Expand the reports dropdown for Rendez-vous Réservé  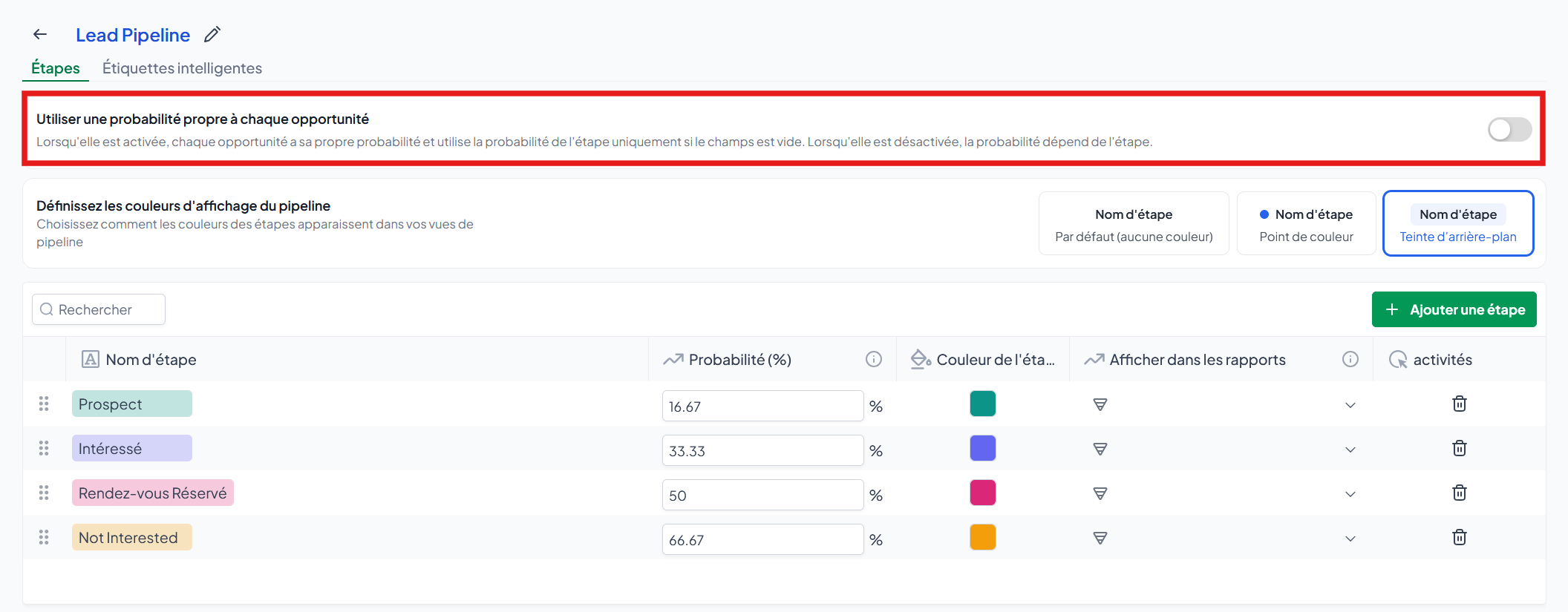1350,494
